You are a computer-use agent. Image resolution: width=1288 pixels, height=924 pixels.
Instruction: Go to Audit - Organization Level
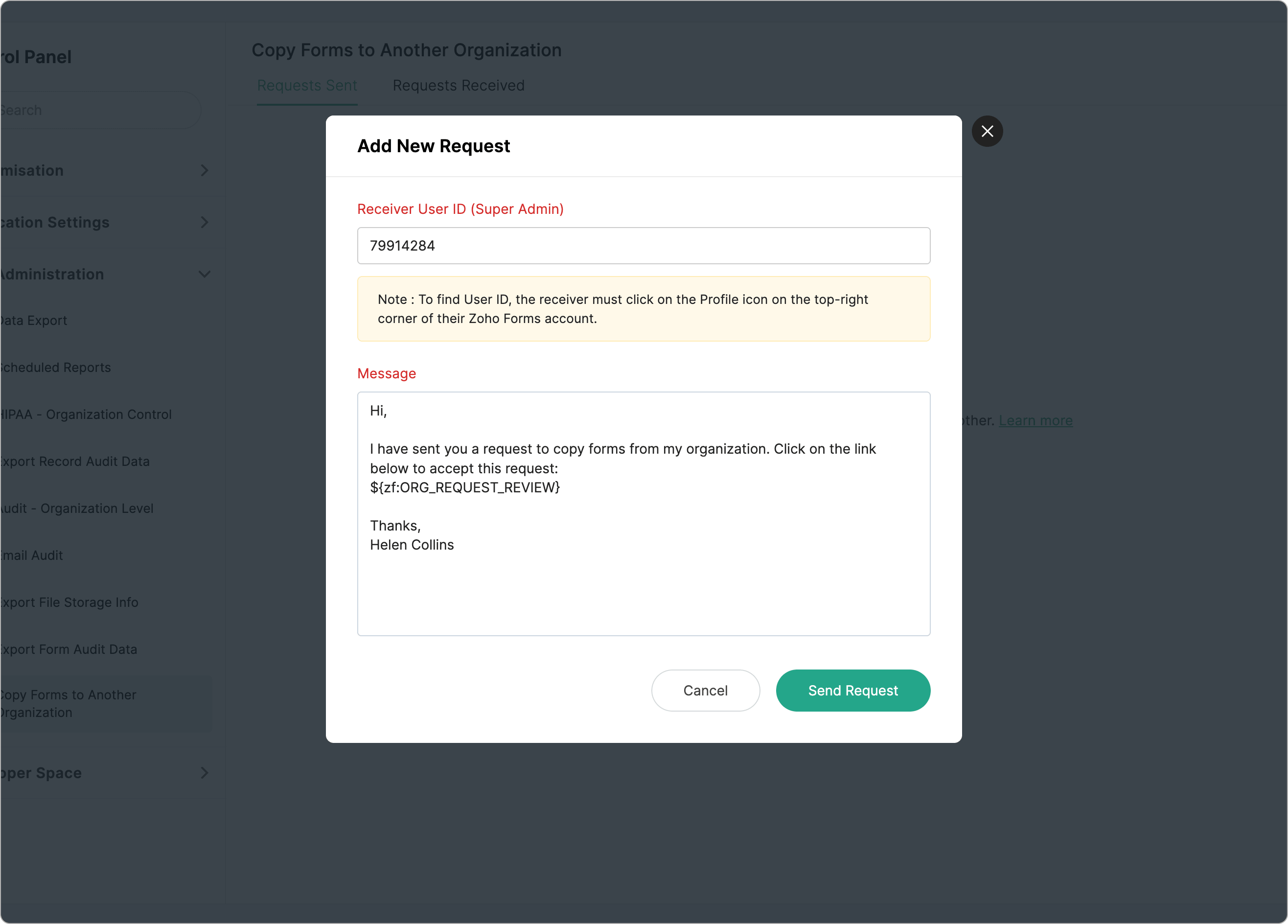tap(77, 508)
